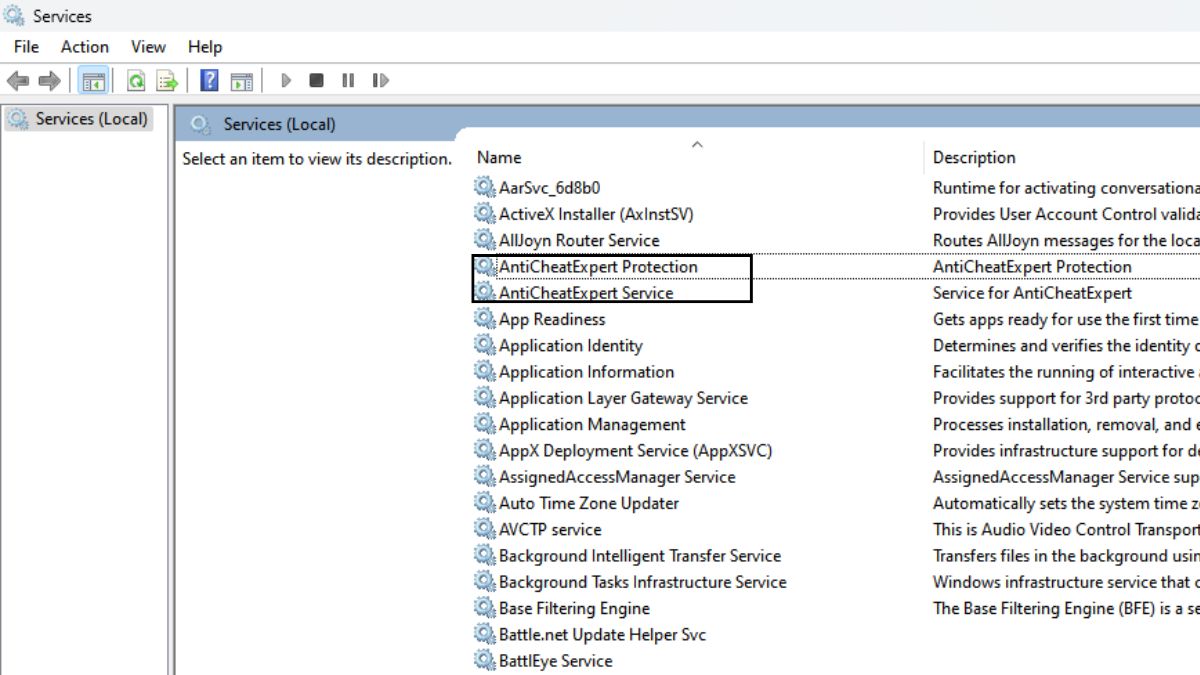This screenshot has width=1200, height=675.
Task: Click the Forward arrow in toolbar
Action: (x=49, y=81)
